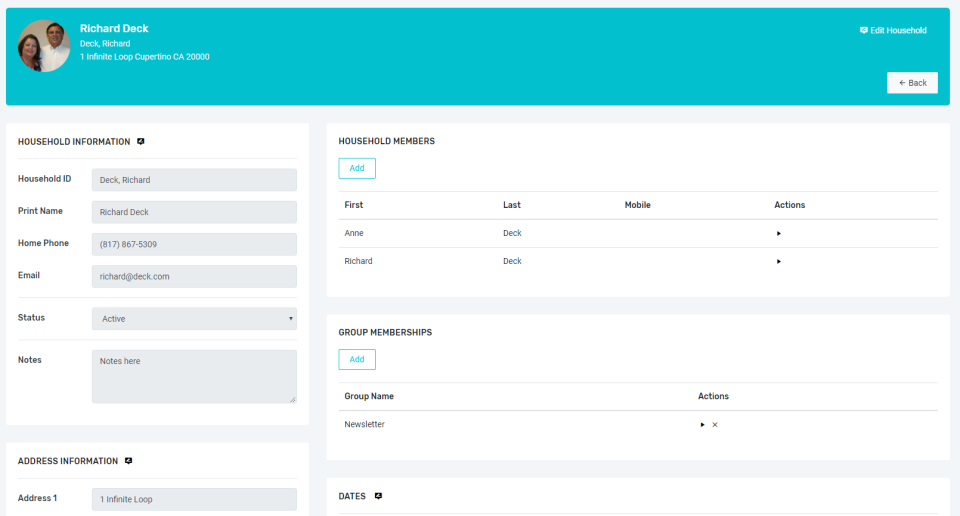Click edit icon beside Dates heading
Screen dimensions: 960x516
pos(378,496)
